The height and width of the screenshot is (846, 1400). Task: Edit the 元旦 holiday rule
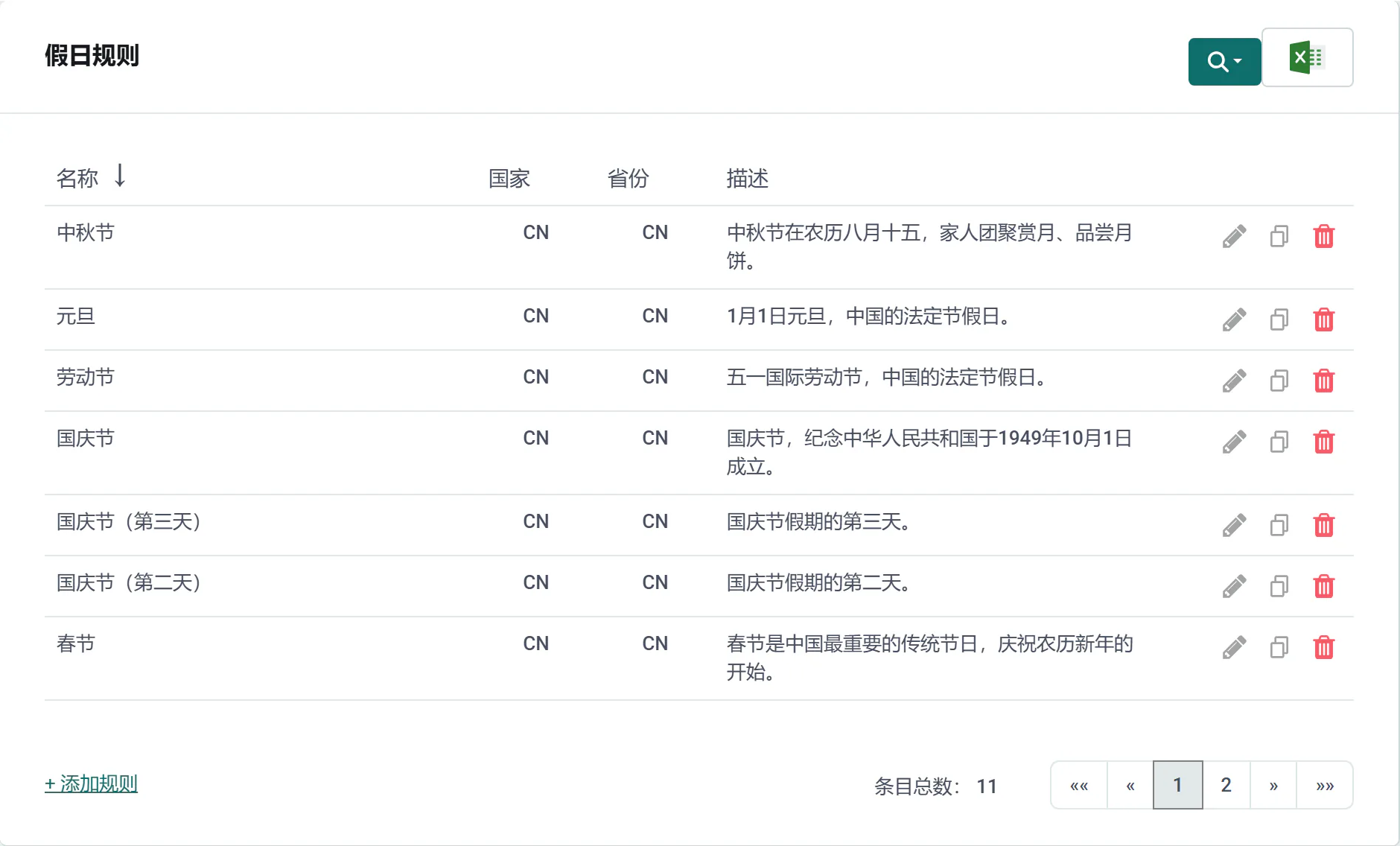click(1234, 319)
